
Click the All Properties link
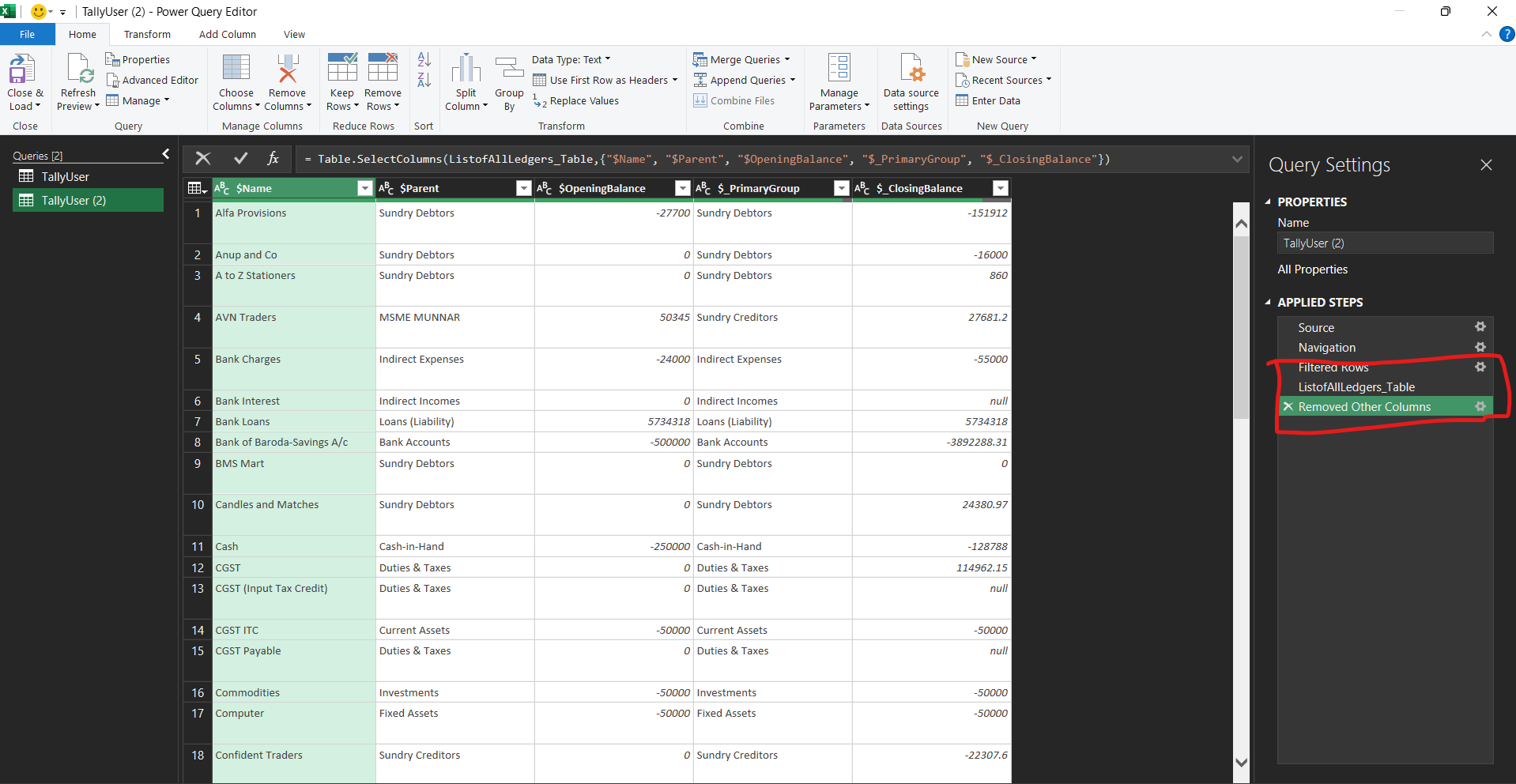pyautogui.click(x=1312, y=269)
